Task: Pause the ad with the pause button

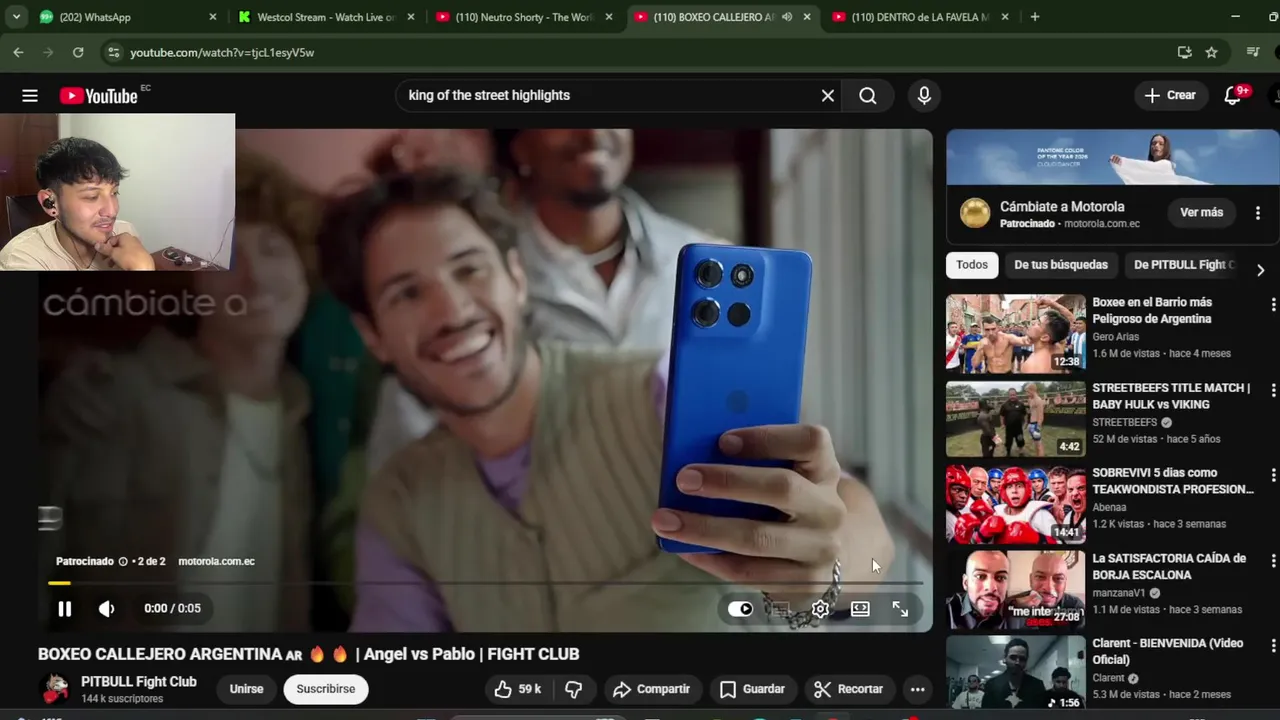Action: tap(64, 608)
